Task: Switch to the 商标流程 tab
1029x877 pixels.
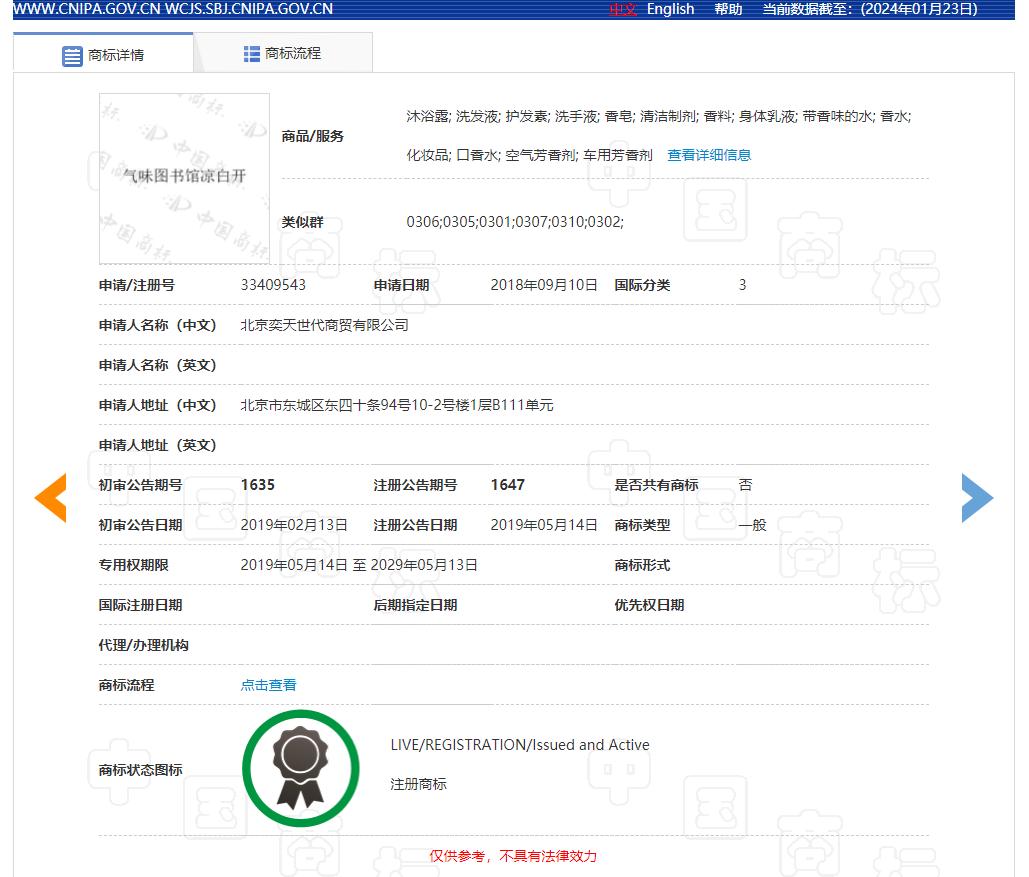Action: point(283,53)
